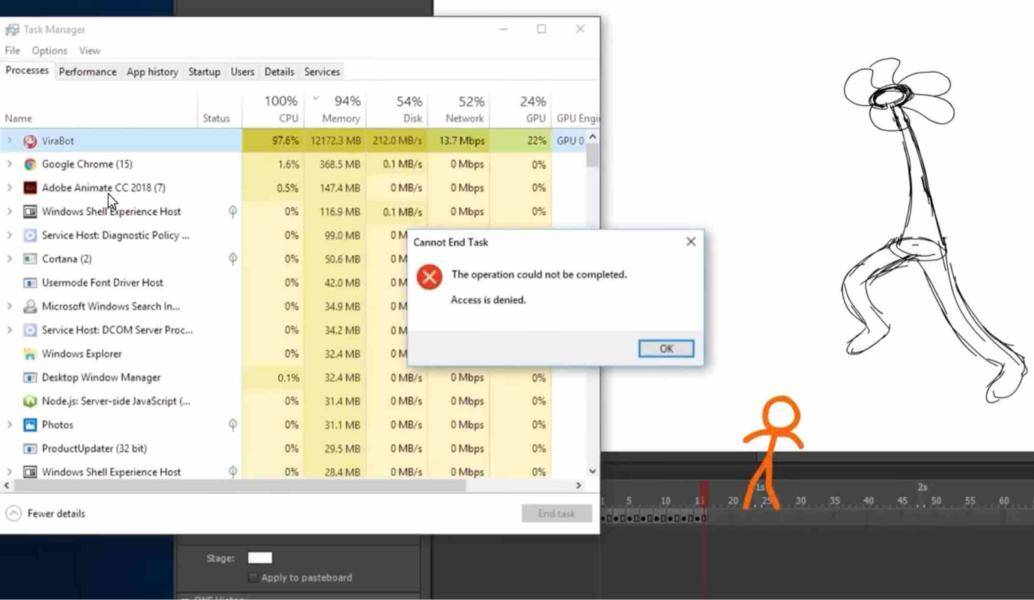The height and width of the screenshot is (600, 1034).
Task: Click the Service Host: Diagnostic Policy icon
Action: click(x=30, y=235)
